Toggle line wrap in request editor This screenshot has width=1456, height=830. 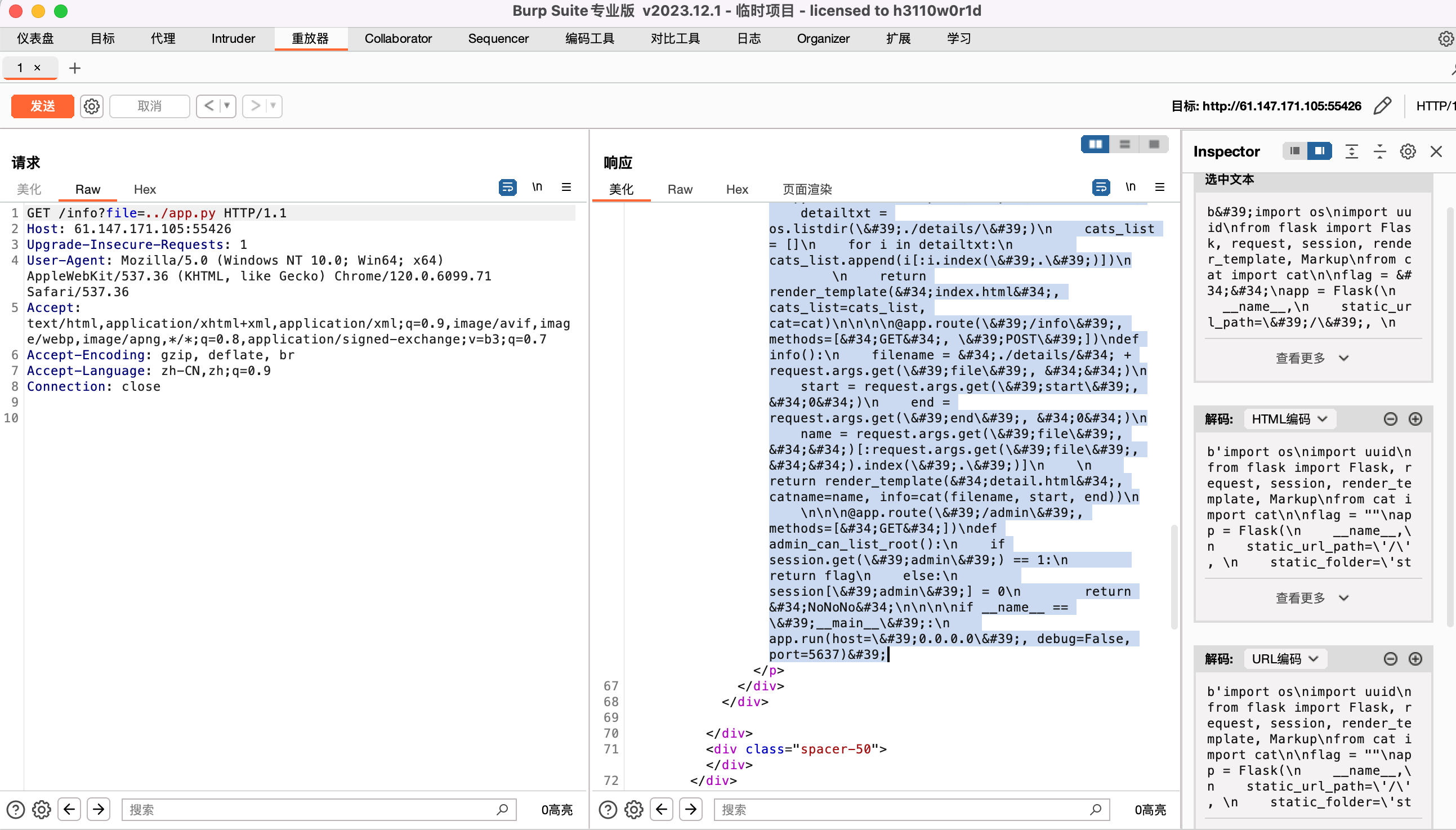tap(507, 187)
